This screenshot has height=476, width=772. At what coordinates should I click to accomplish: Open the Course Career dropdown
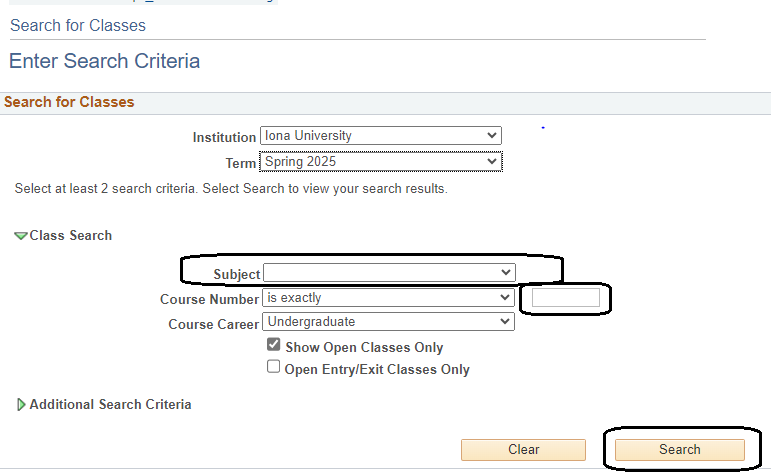pyautogui.click(x=388, y=322)
